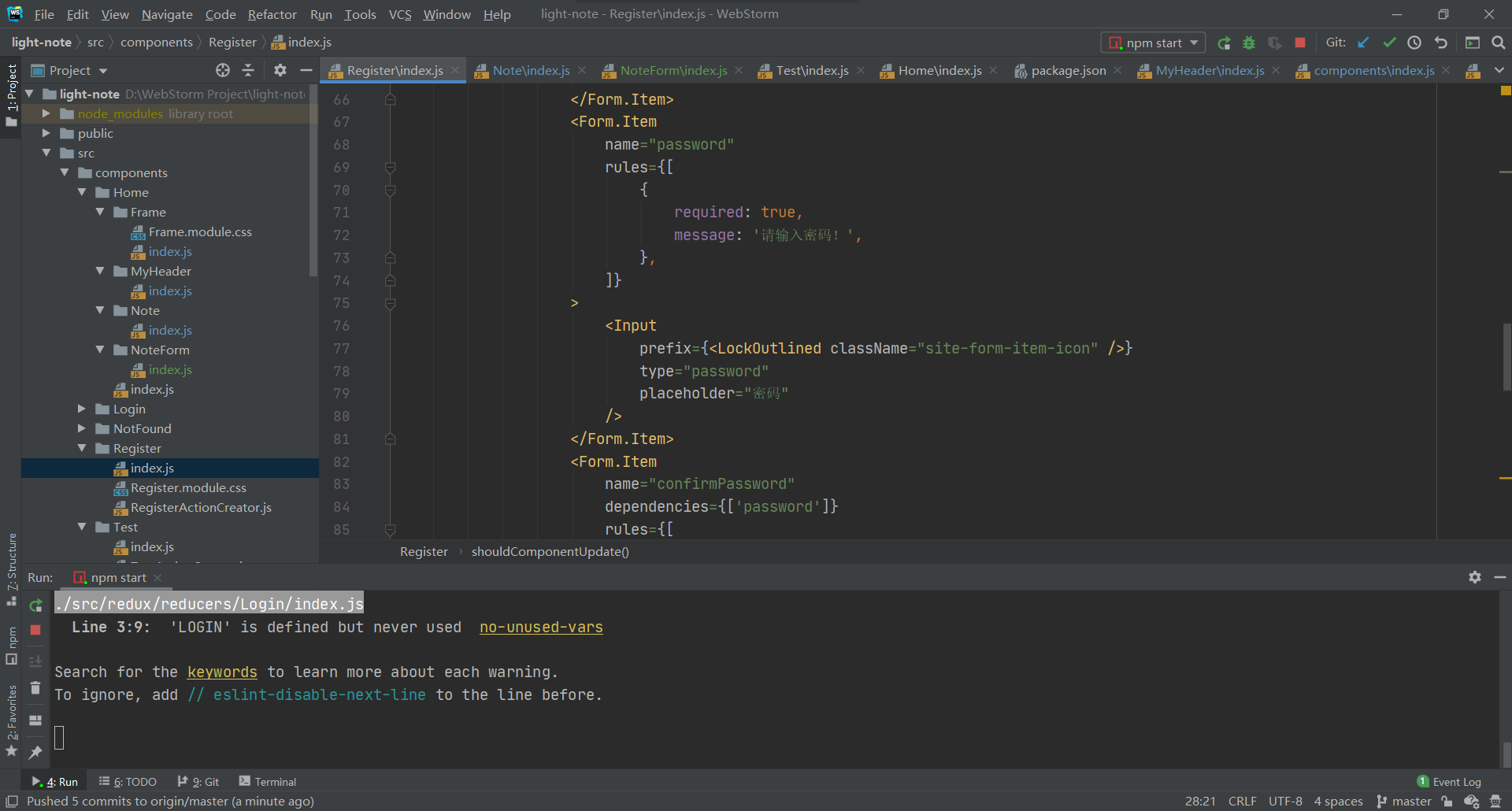Open the File menu

click(44, 14)
